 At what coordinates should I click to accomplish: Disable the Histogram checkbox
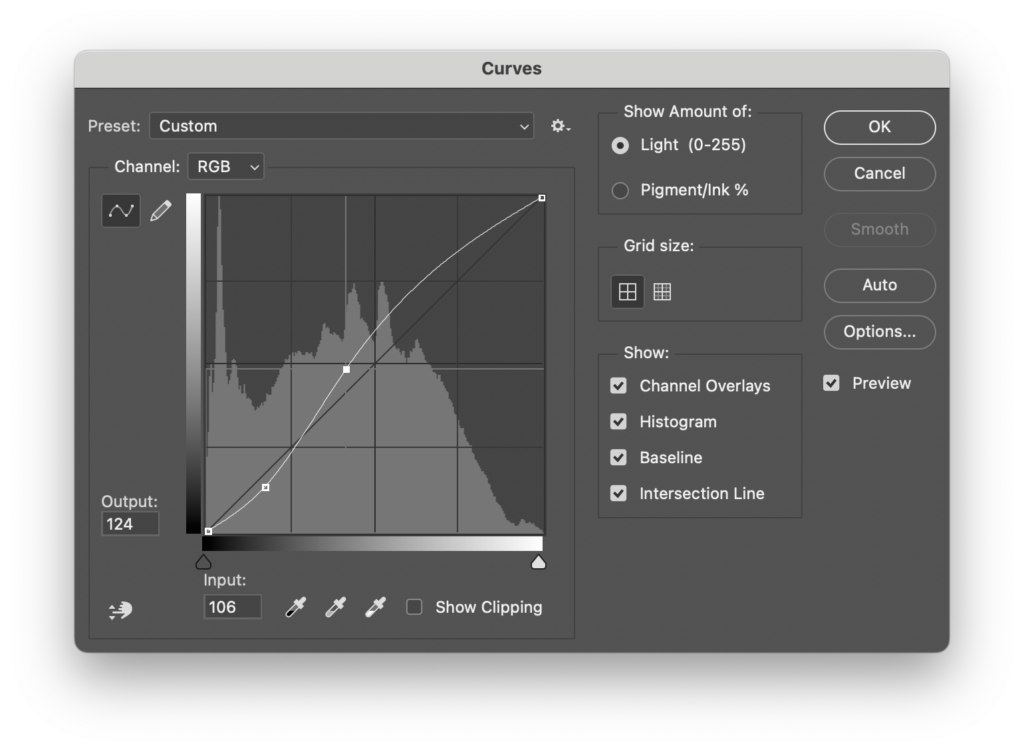click(x=619, y=422)
